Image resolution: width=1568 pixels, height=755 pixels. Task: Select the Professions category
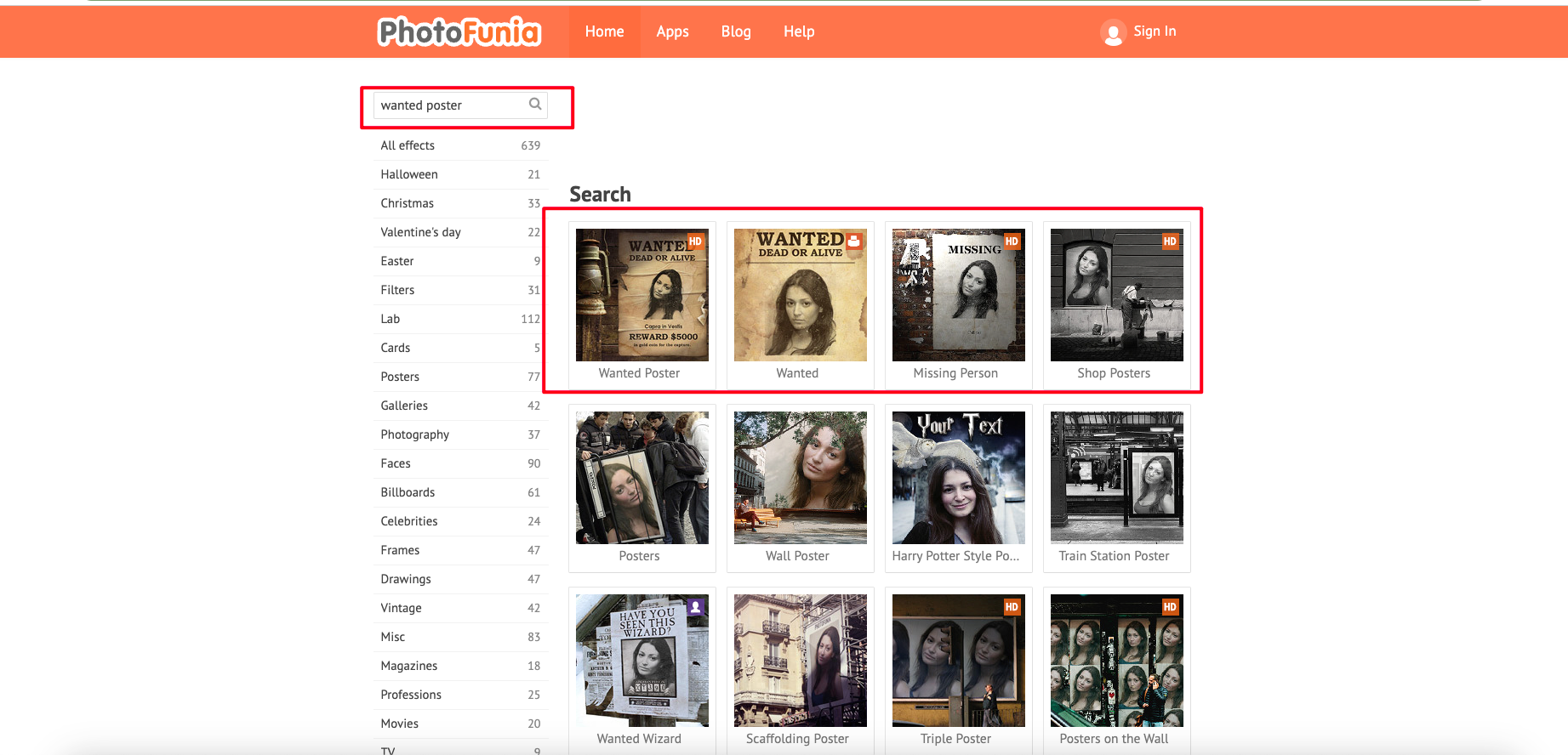pyautogui.click(x=460, y=695)
